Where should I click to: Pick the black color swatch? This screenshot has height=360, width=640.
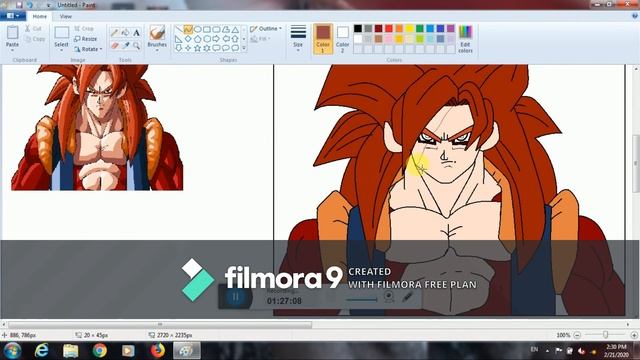(x=358, y=29)
